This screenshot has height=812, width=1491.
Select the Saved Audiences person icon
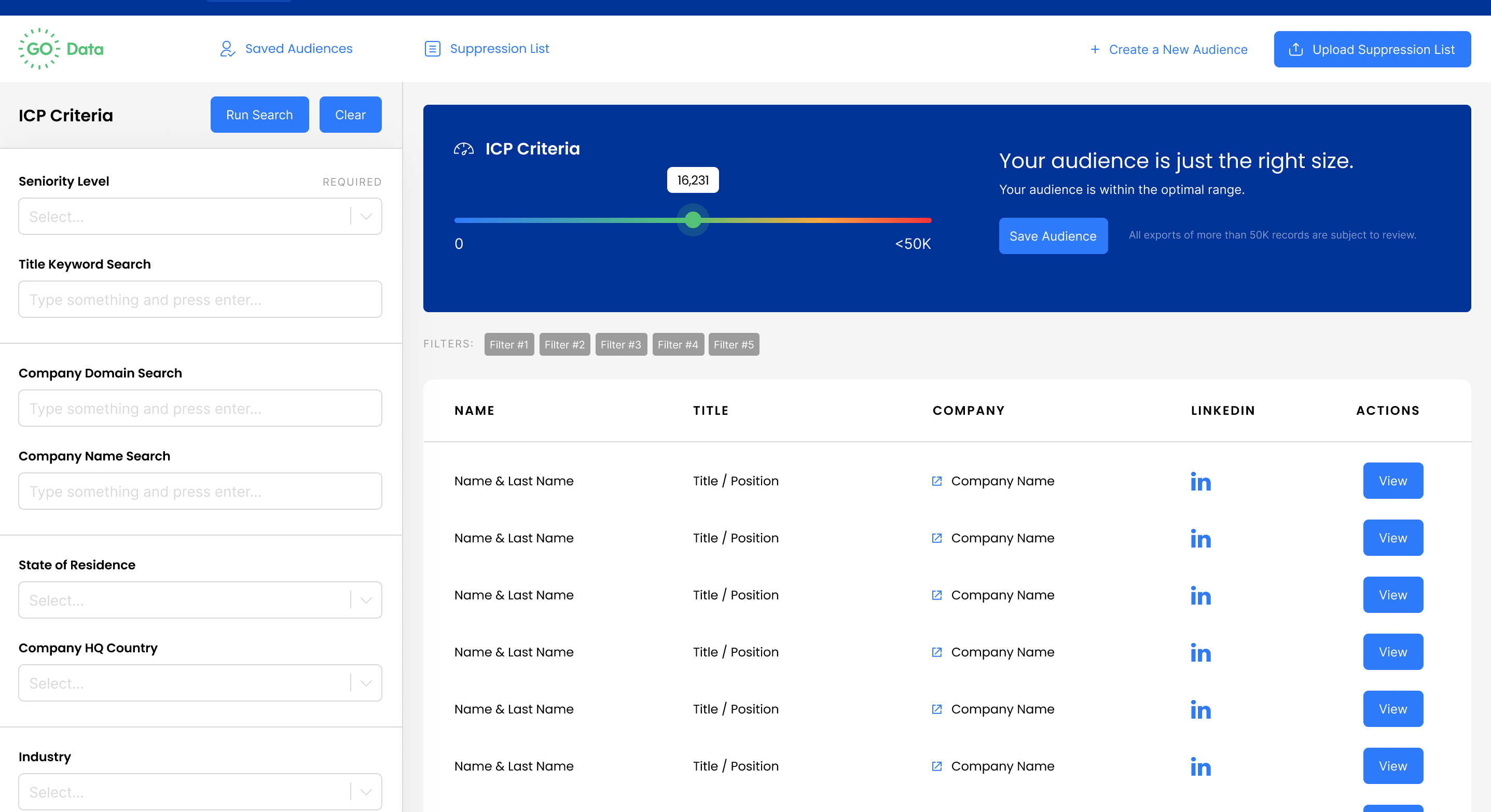(x=227, y=49)
